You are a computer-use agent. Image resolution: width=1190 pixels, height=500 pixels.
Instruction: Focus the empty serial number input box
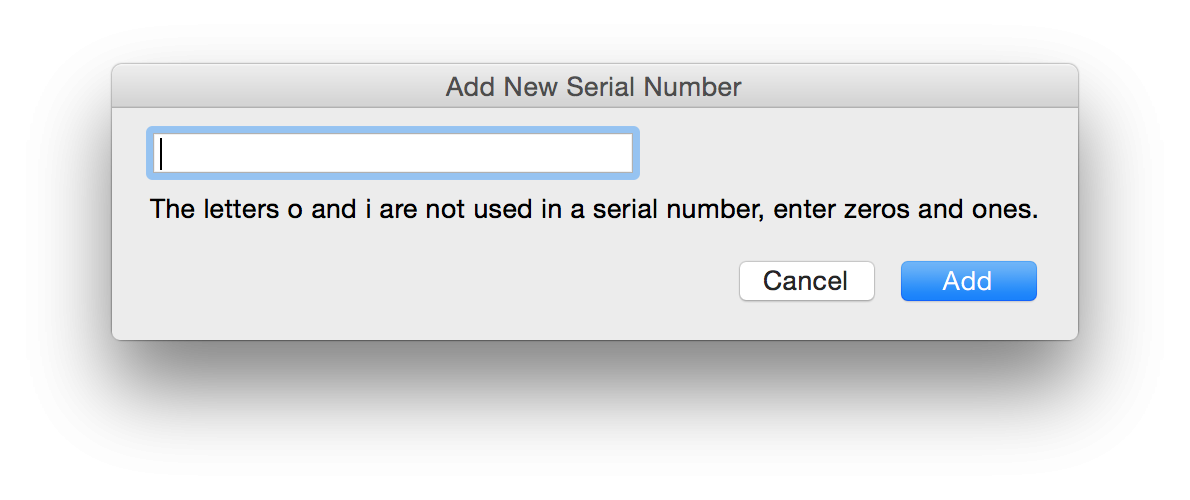point(392,154)
